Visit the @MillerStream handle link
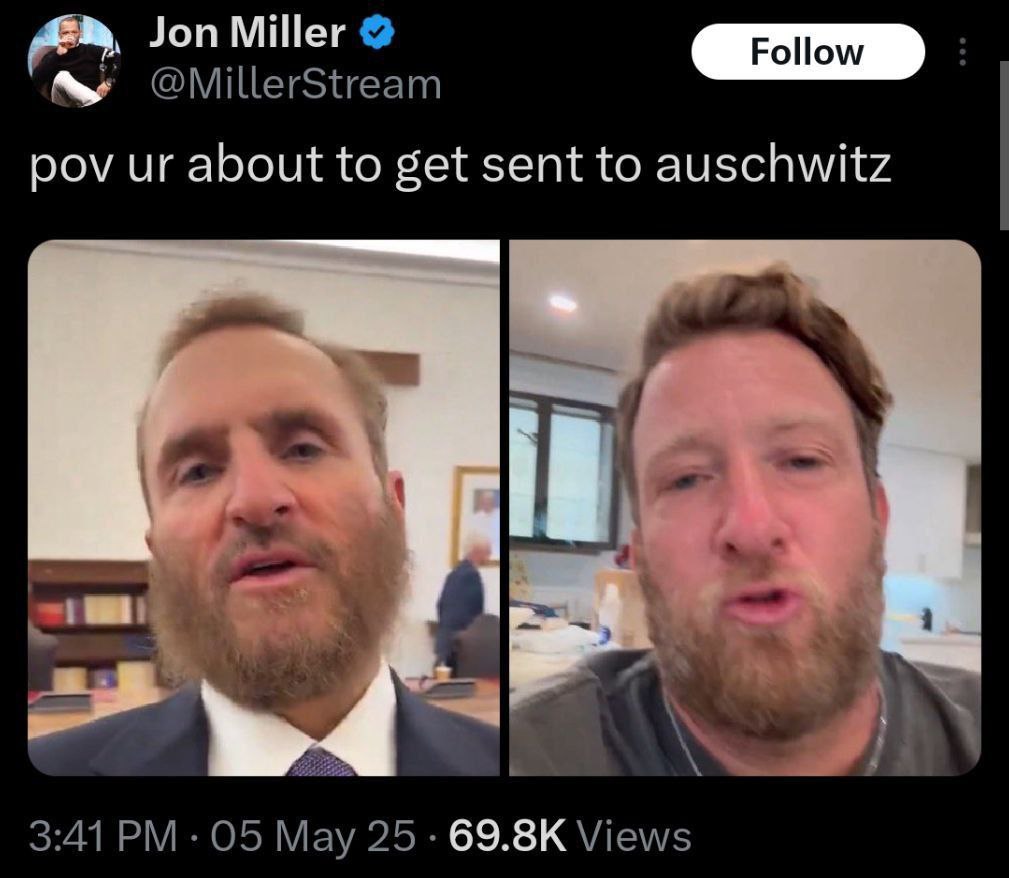 tap(295, 84)
